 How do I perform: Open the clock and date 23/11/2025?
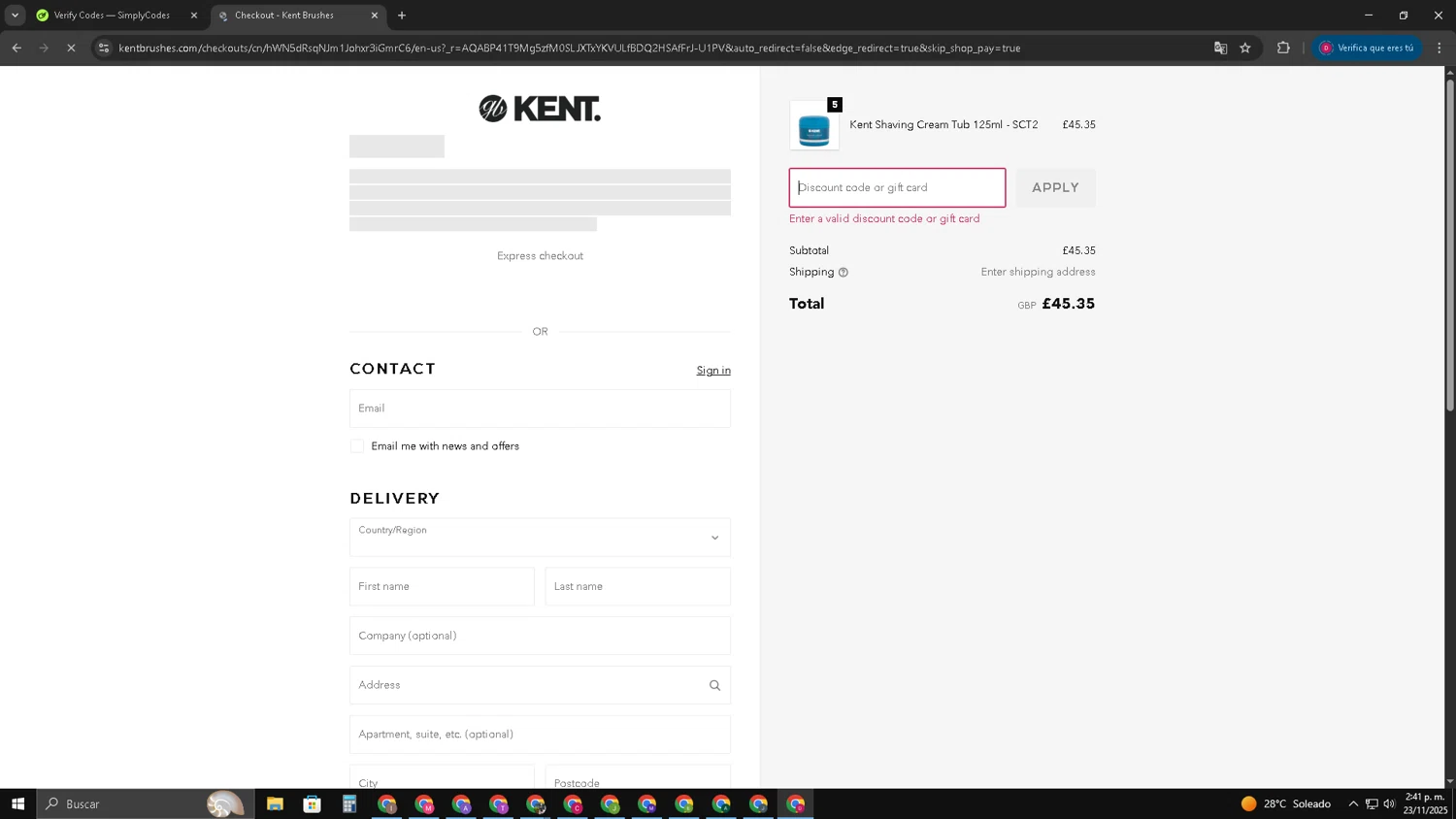[1425, 803]
